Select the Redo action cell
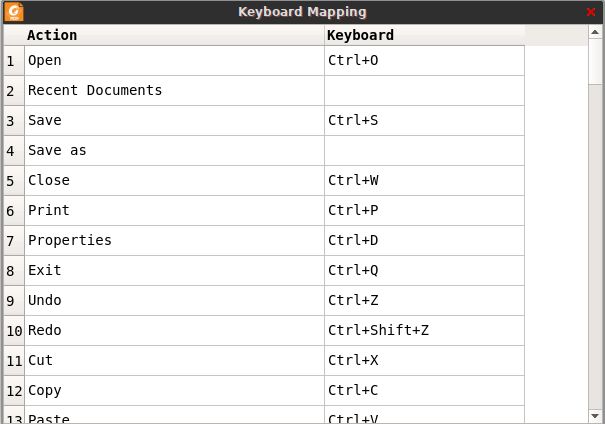Screen dimensions: 605x424 (174, 331)
